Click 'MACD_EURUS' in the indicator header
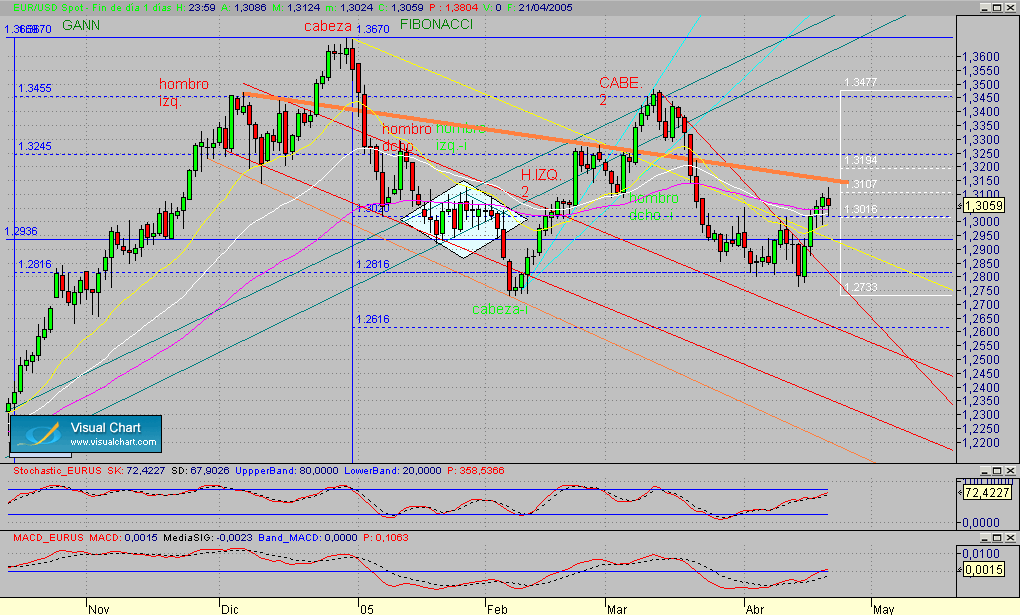The image size is (1020, 615). point(48,538)
